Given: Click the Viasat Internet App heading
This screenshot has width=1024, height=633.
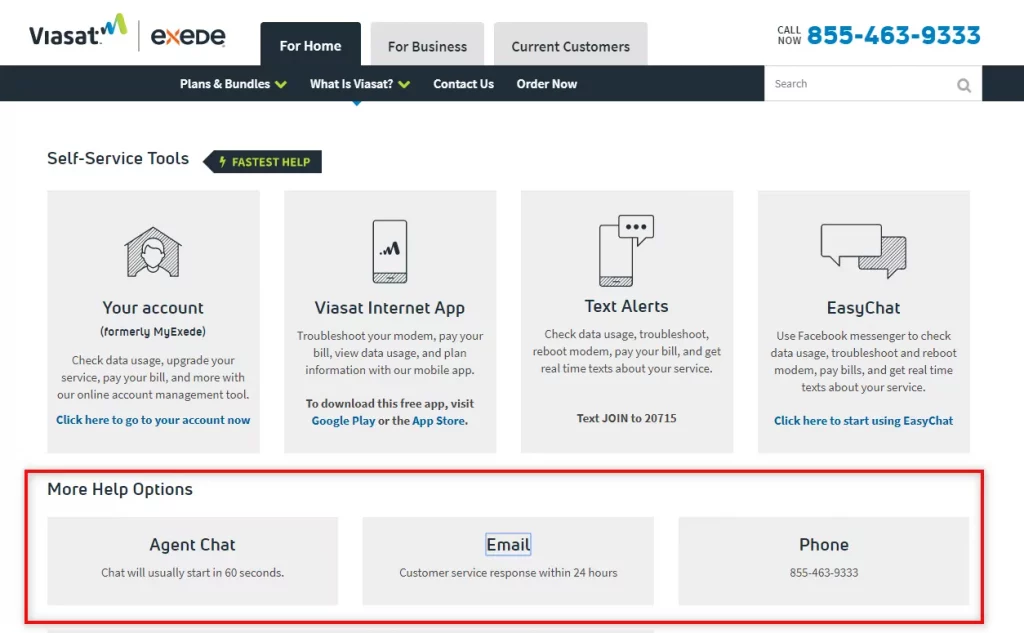Looking at the screenshot, I should (390, 308).
